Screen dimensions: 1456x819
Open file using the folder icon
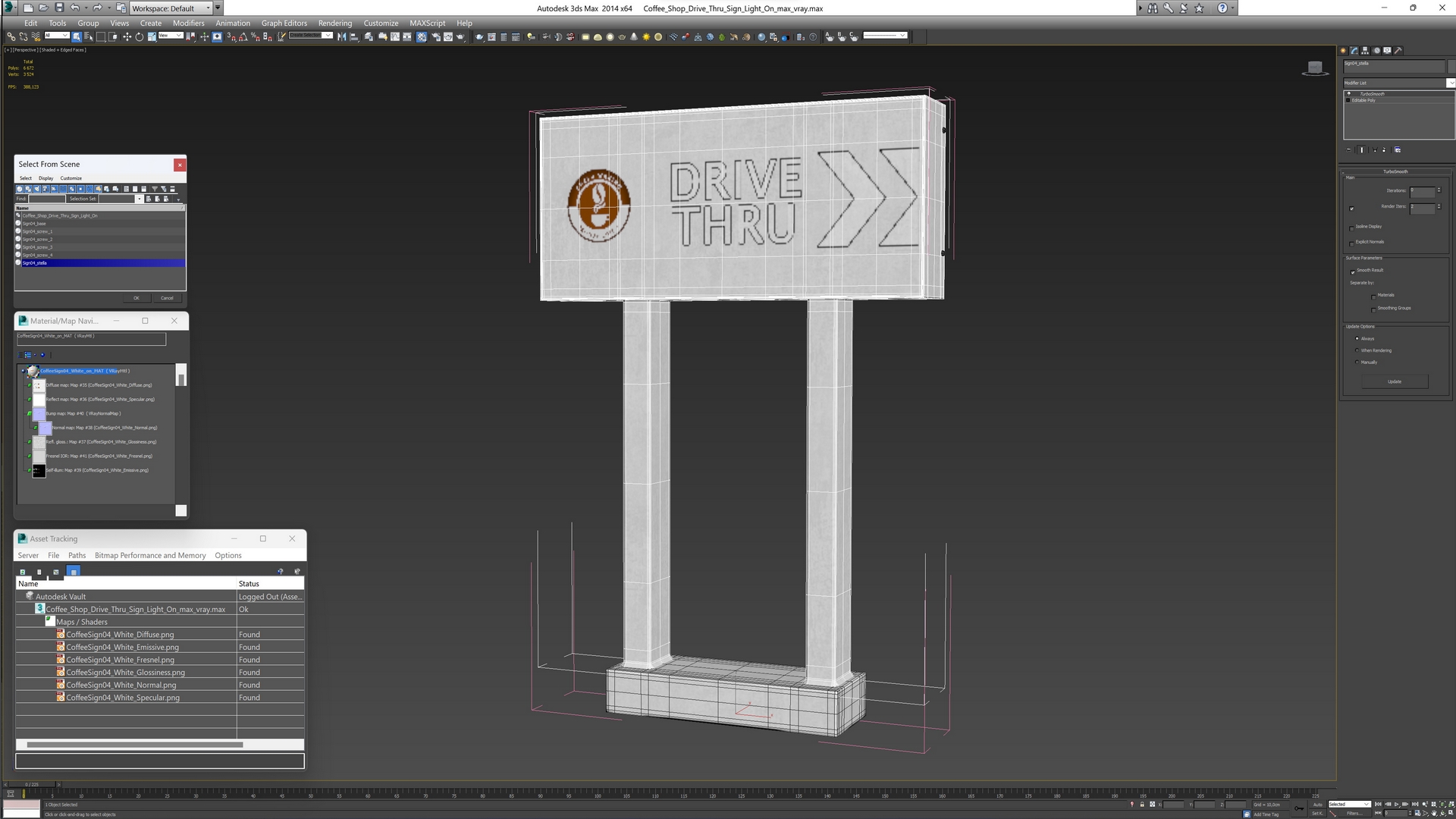[x=44, y=8]
